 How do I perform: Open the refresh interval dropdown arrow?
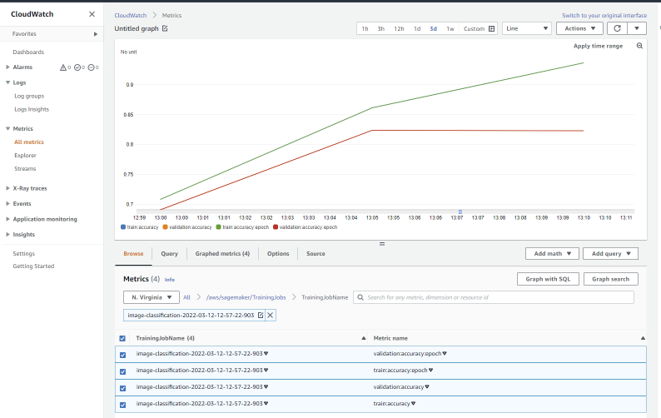637,28
